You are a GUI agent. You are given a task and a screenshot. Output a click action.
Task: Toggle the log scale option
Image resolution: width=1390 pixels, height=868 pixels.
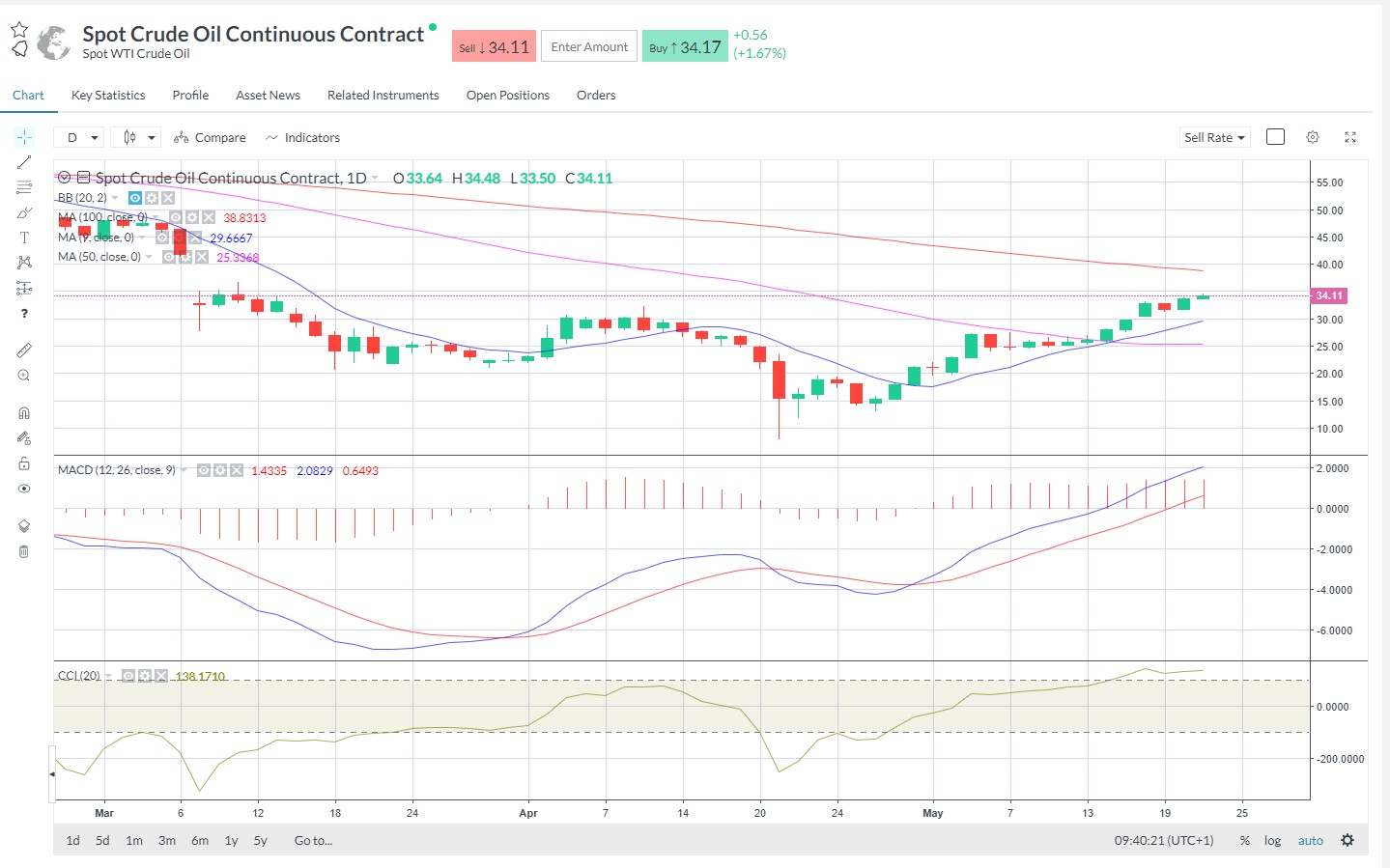click(1272, 841)
